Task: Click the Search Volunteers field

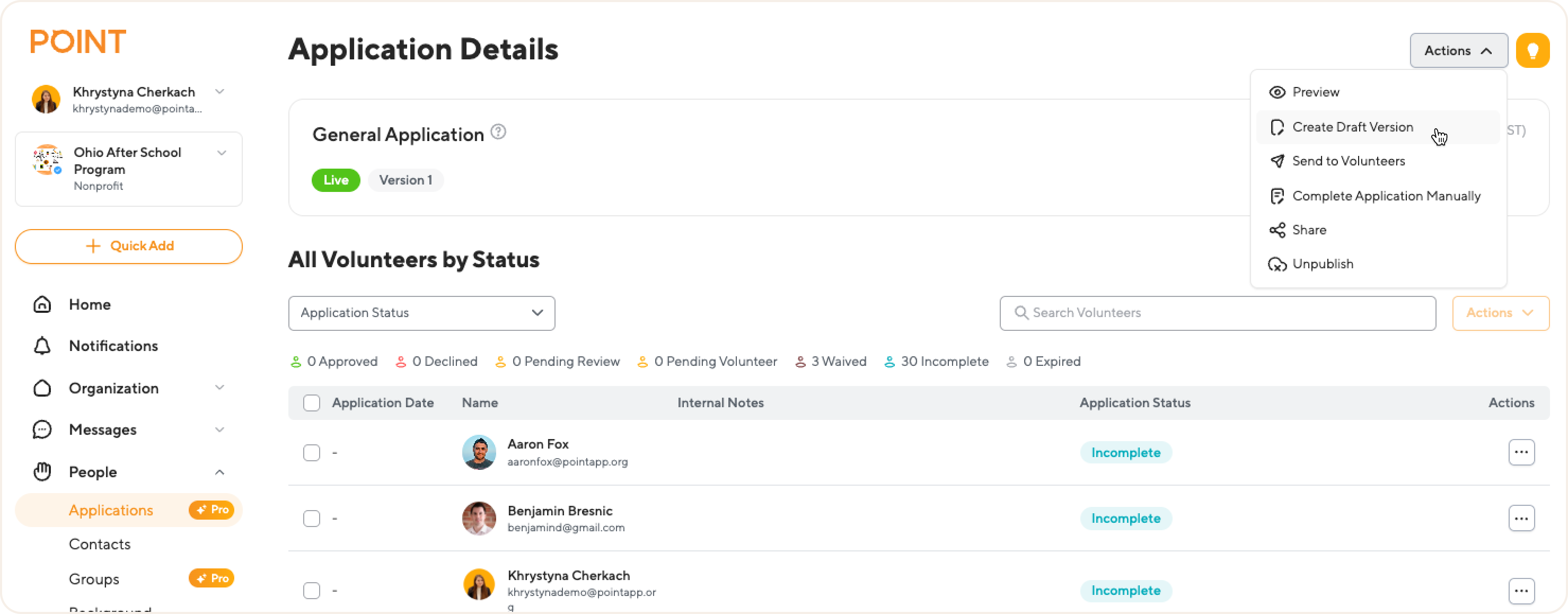Action: (1218, 313)
